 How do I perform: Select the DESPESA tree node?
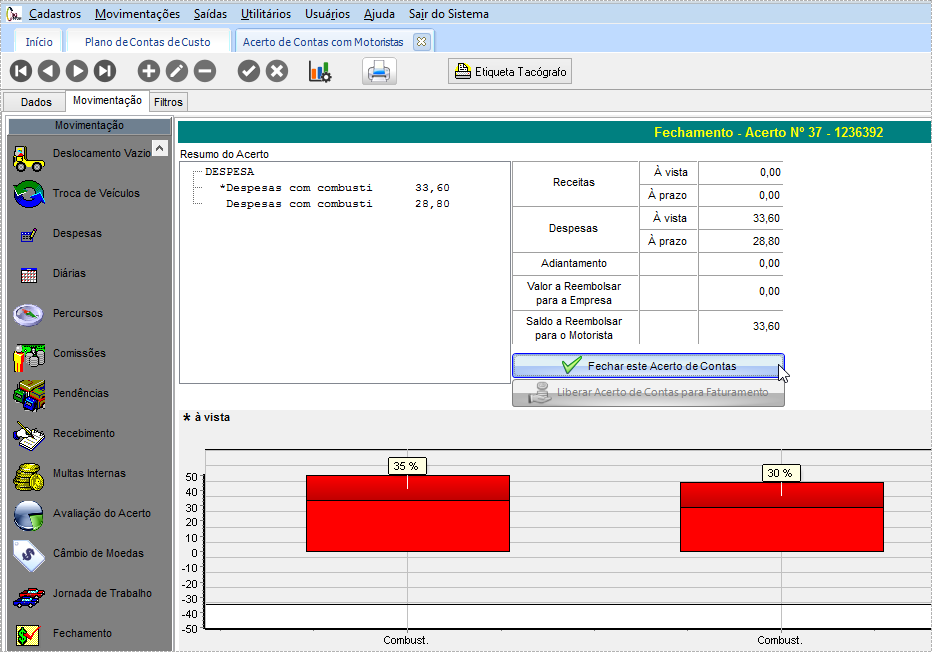pyautogui.click(x=229, y=172)
